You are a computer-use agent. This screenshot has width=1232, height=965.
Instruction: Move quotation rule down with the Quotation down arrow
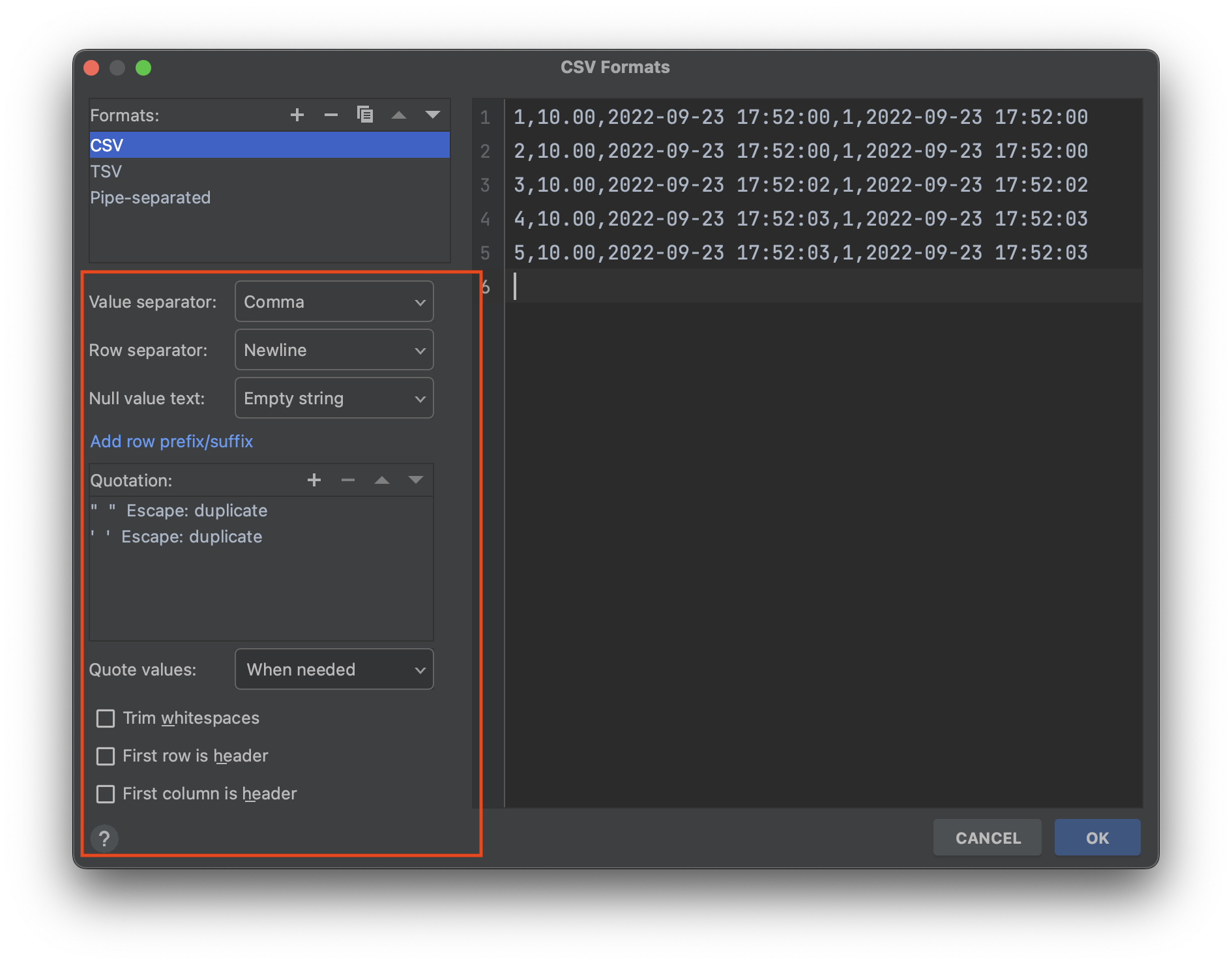(x=416, y=481)
